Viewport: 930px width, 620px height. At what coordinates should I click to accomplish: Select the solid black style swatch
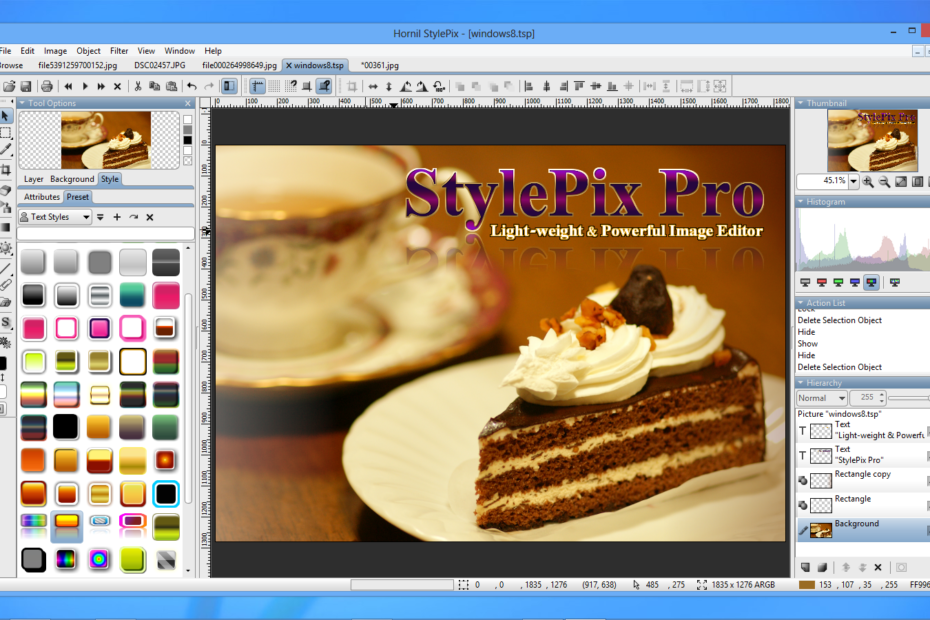[x=65, y=427]
